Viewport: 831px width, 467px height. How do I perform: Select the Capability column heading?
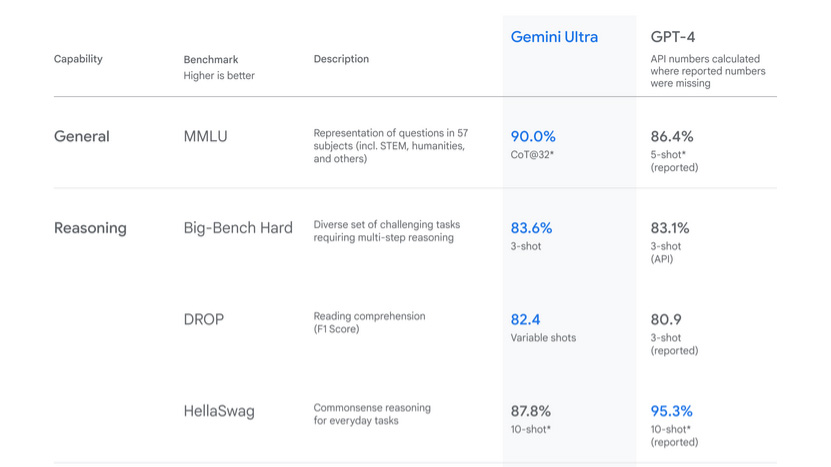pos(78,59)
